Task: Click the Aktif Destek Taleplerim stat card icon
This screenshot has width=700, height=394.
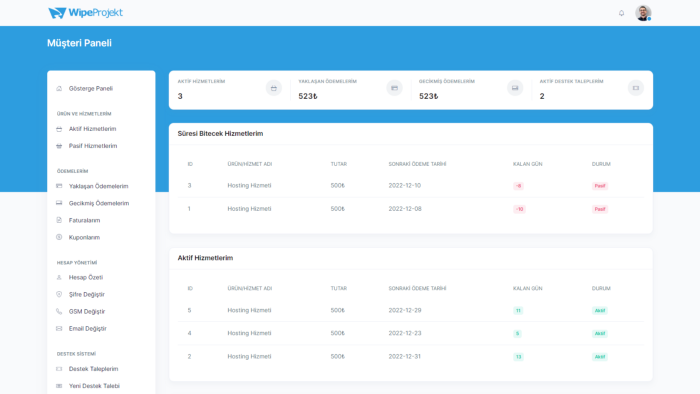Action: (636, 88)
